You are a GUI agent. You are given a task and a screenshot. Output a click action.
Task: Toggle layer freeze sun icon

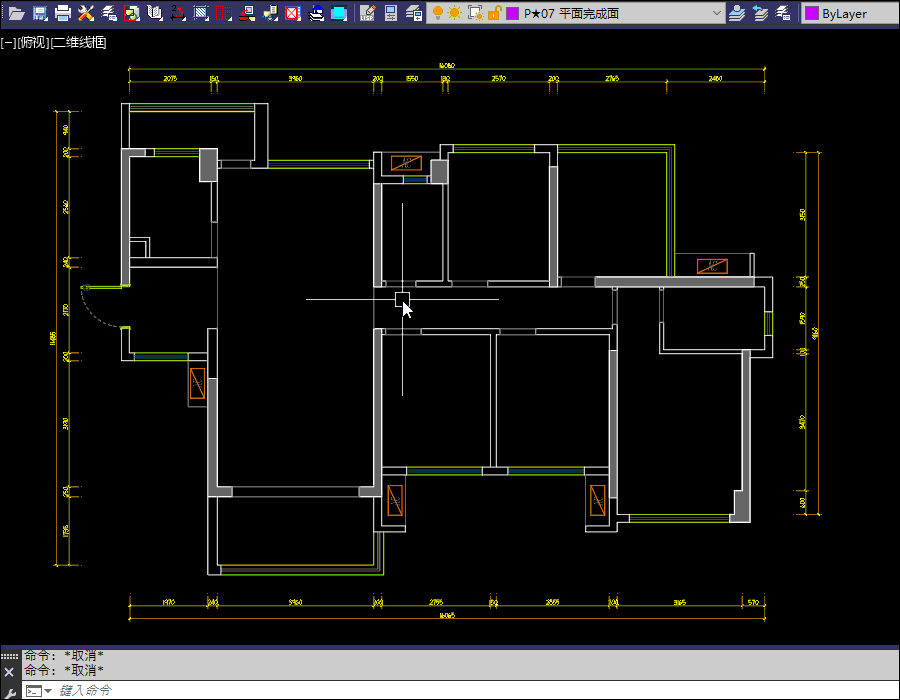(x=455, y=13)
